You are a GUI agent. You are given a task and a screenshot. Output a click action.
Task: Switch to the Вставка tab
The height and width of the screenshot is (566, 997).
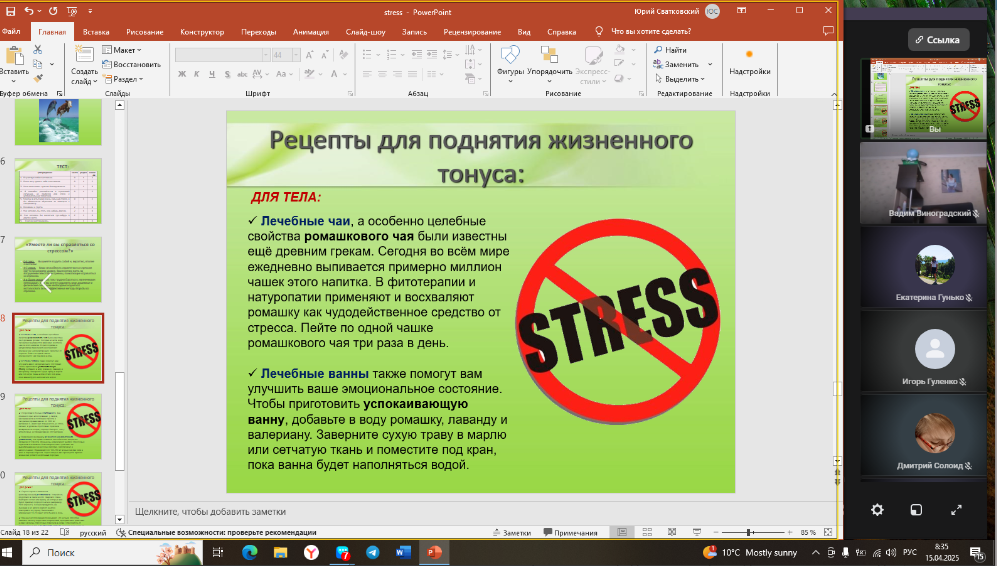coord(96,32)
